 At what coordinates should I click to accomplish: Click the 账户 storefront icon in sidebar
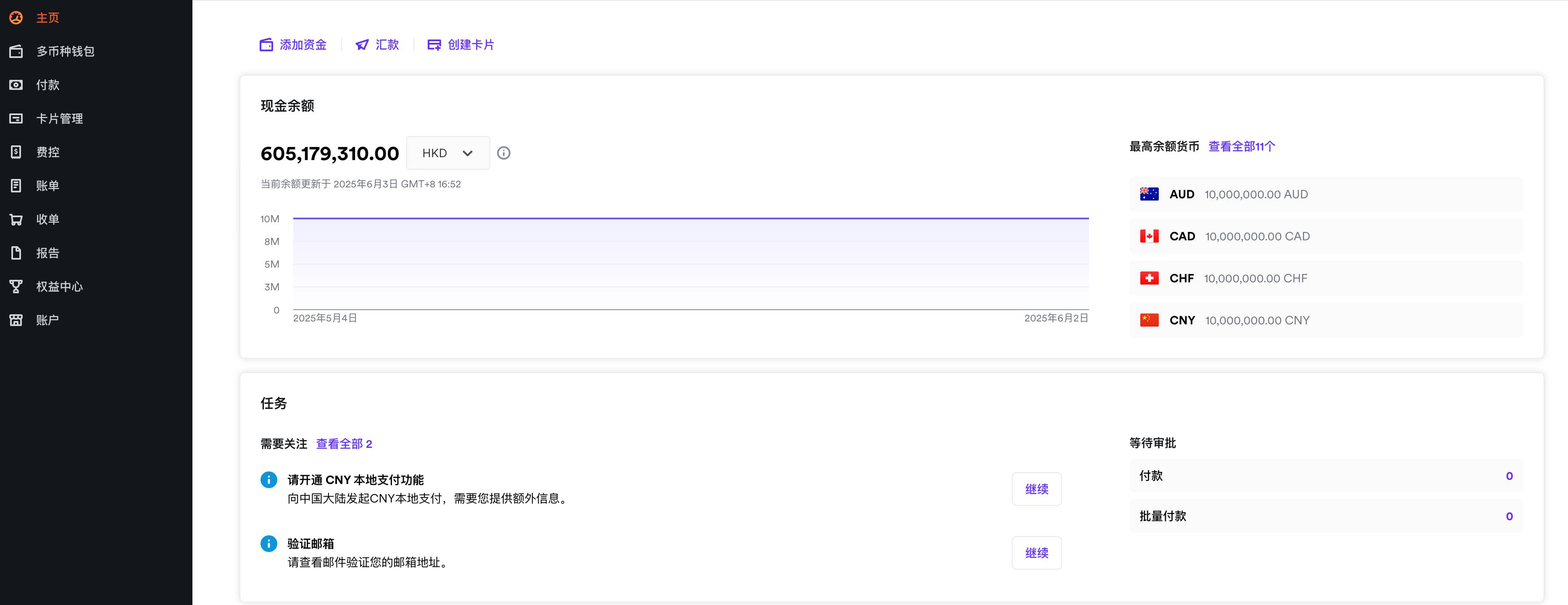coord(16,320)
